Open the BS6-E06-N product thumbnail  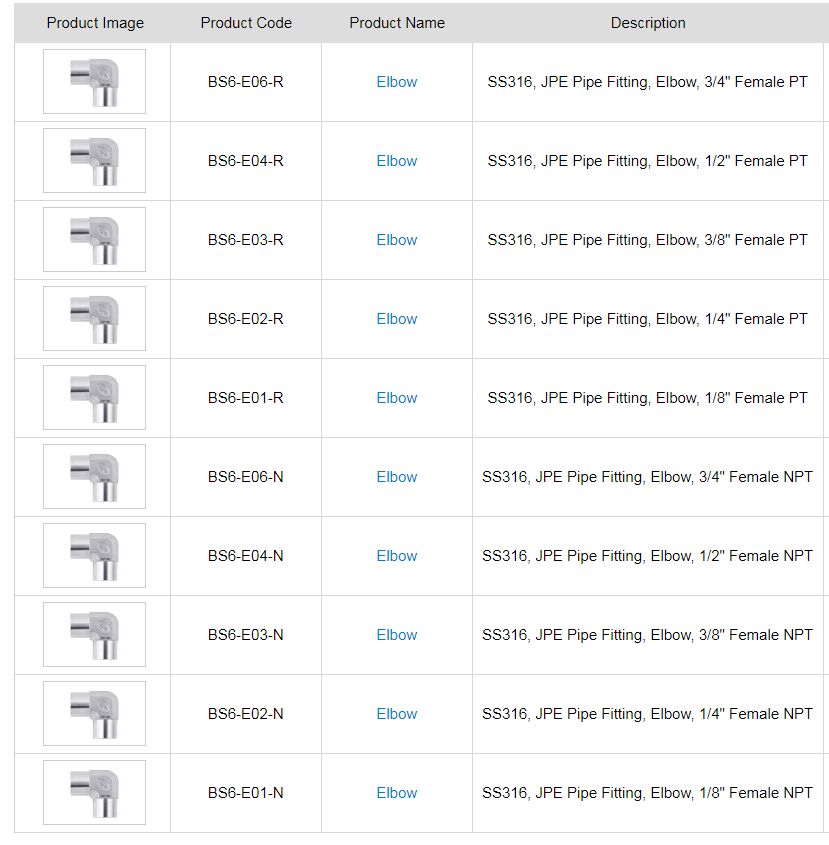[x=94, y=477]
